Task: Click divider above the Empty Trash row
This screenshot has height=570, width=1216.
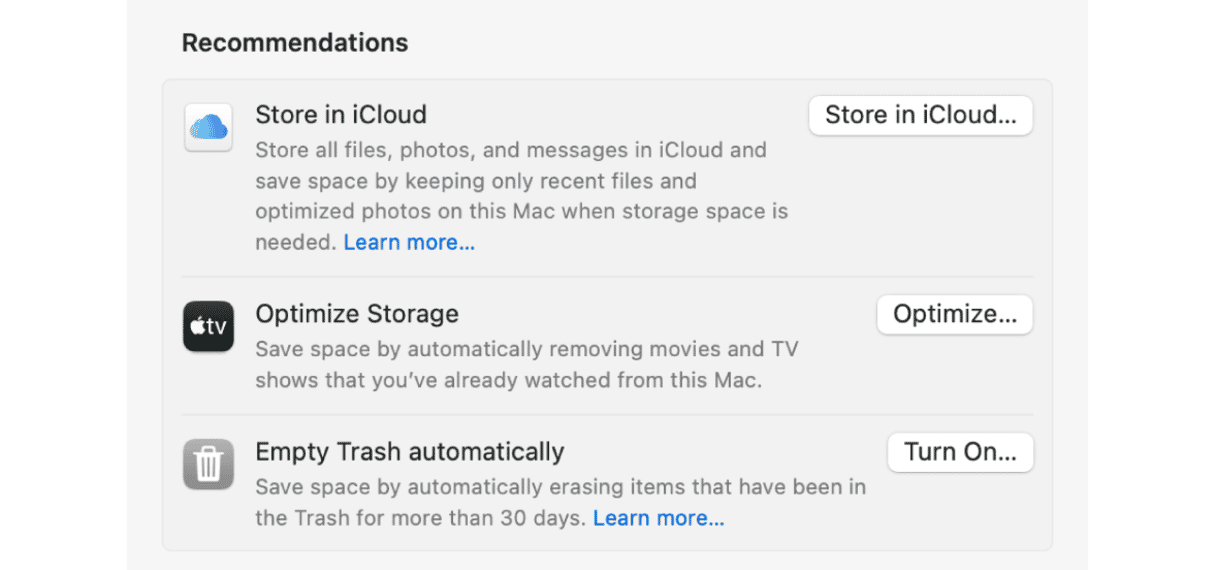Action: coord(607,415)
